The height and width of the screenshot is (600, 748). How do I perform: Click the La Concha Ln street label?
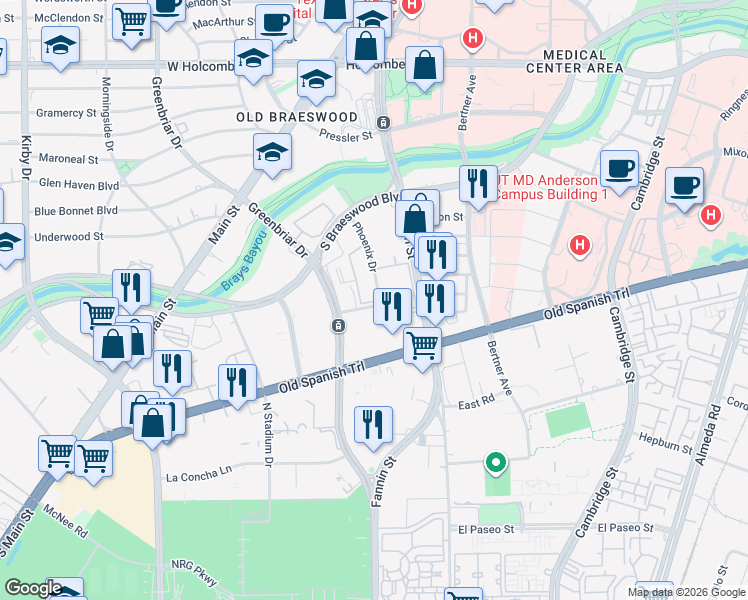[199, 474]
